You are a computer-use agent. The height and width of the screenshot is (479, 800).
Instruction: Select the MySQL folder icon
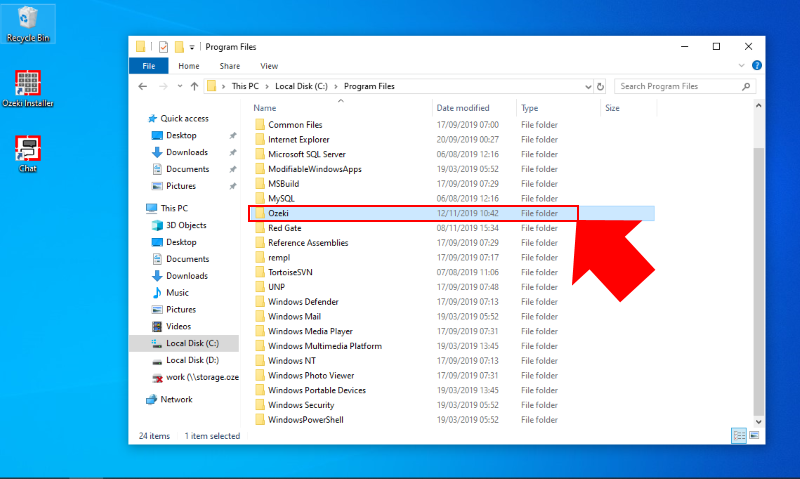click(260, 198)
